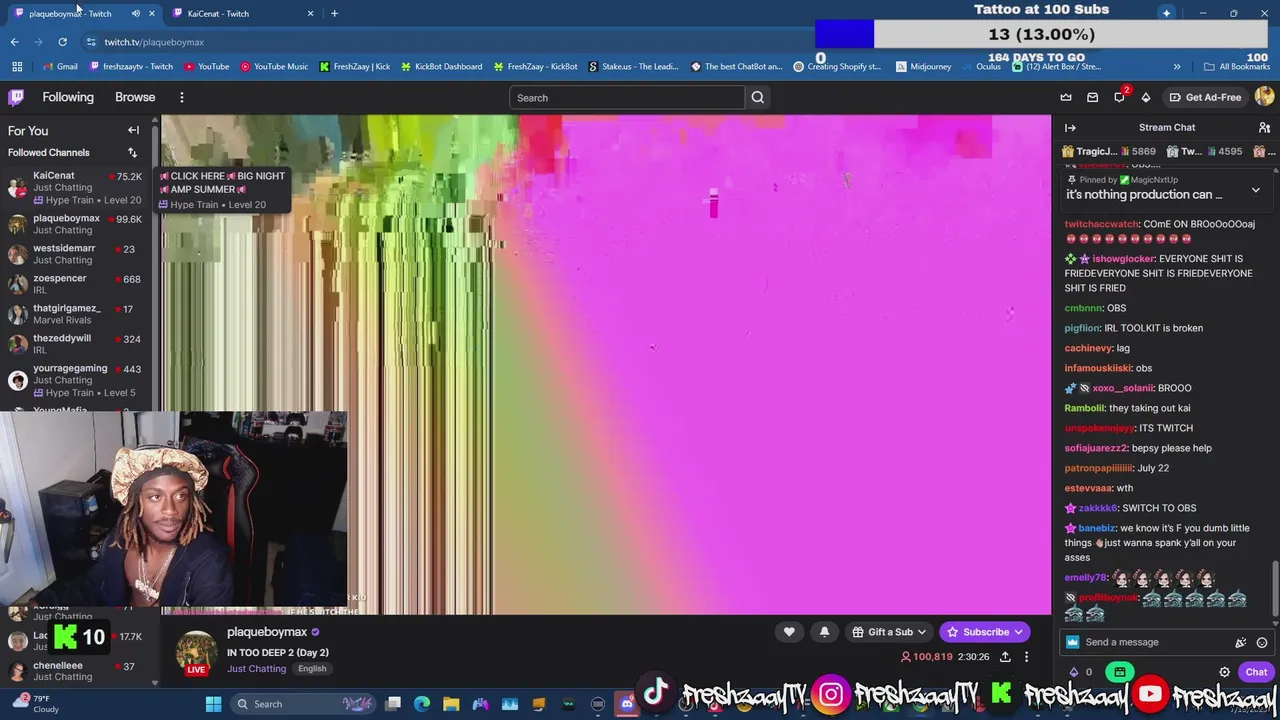Mute the plaqueboymax tab audio

pos(136,13)
